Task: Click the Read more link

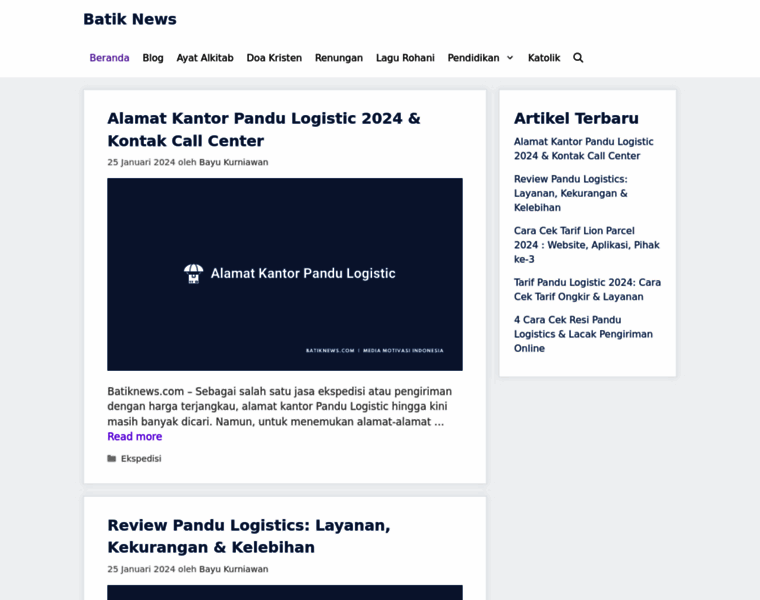Action: point(135,437)
